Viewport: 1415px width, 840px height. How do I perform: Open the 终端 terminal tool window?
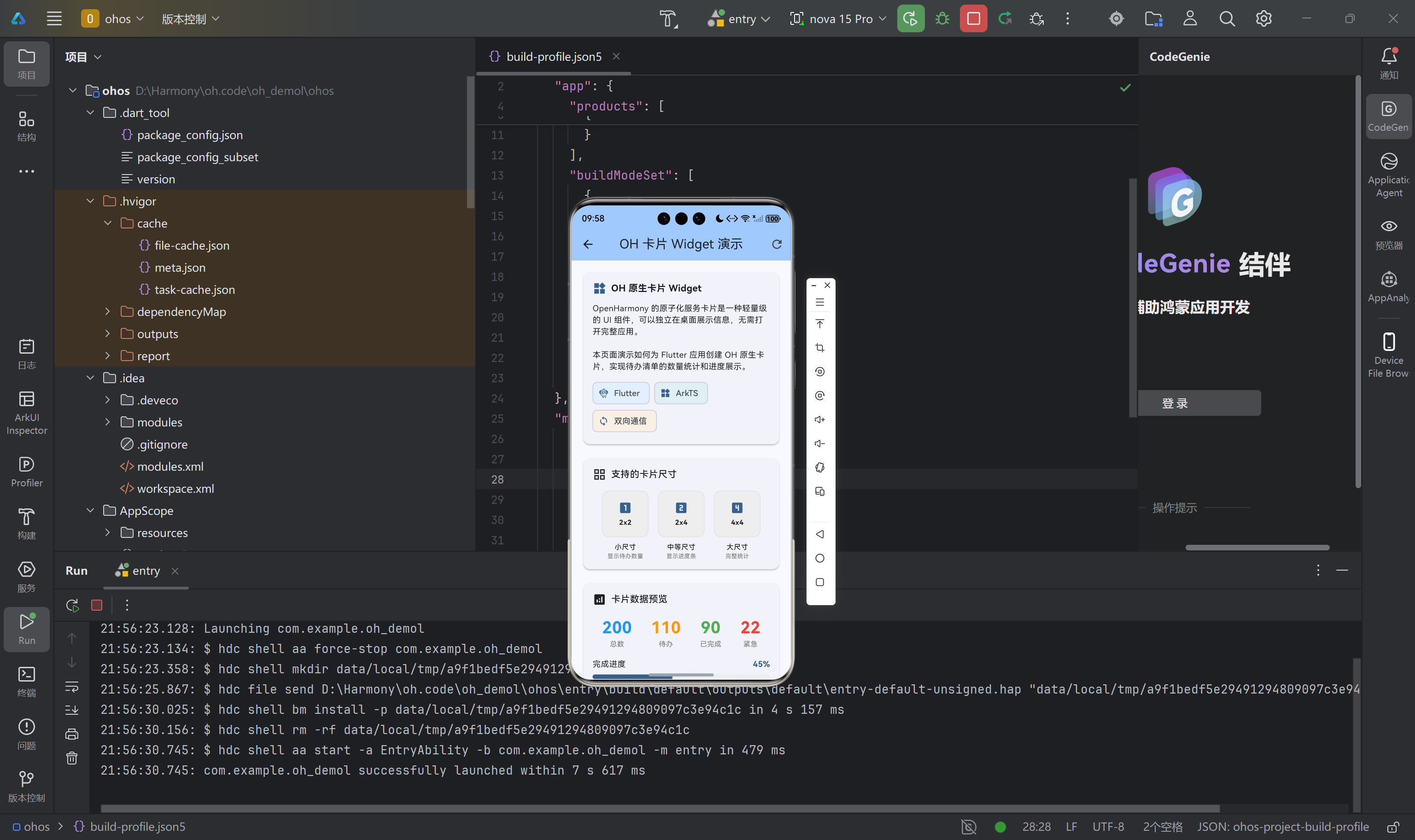point(27,681)
